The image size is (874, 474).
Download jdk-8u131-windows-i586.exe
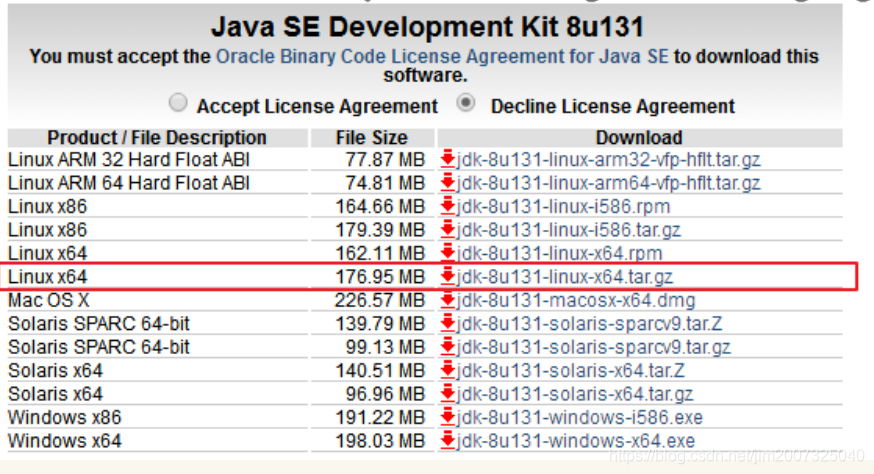pos(580,418)
